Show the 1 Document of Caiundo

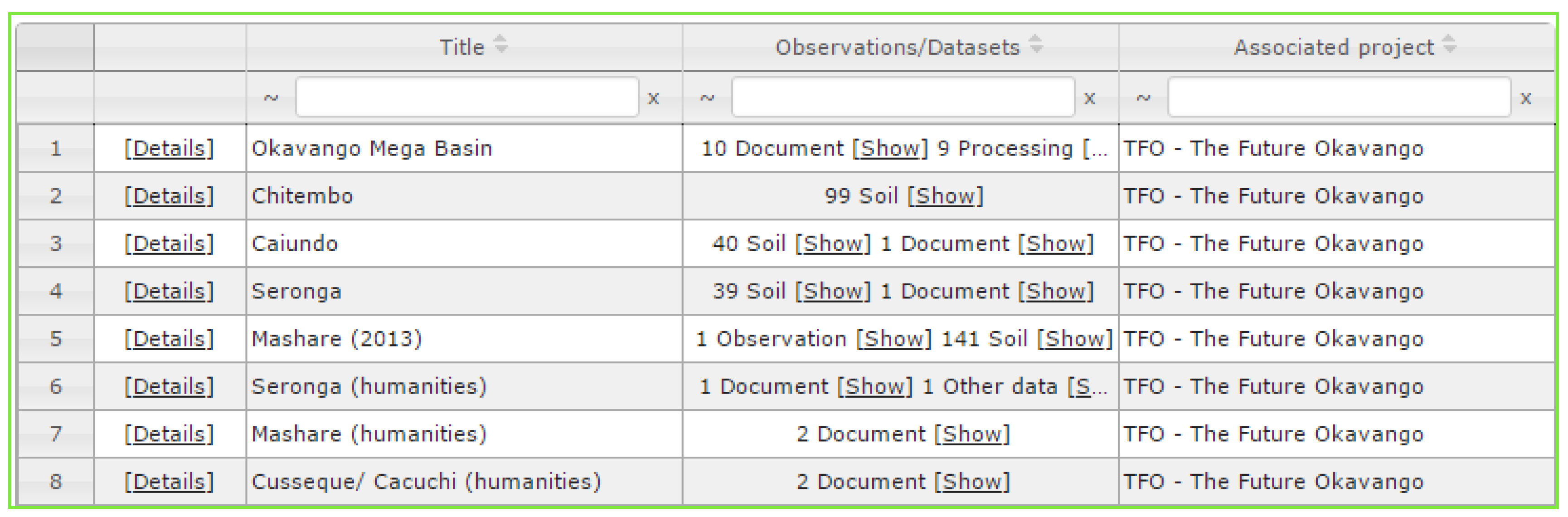pos(1056,244)
